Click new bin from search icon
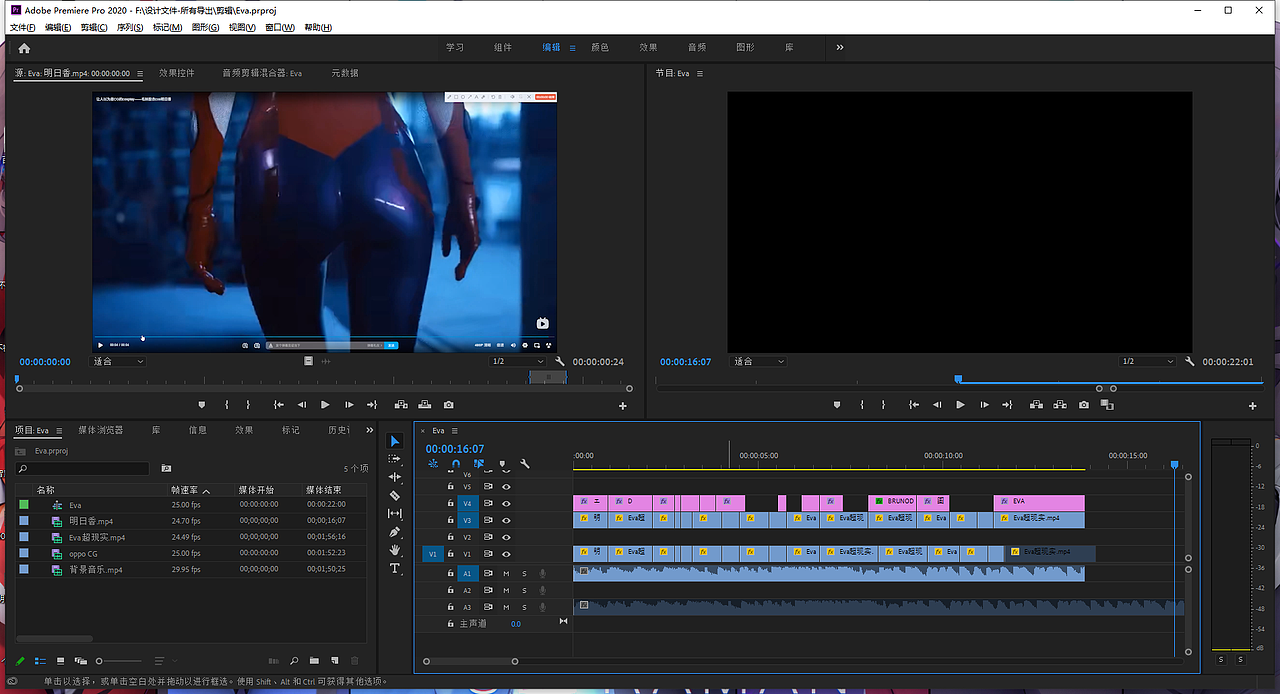Image resolution: width=1280 pixels, height=694 pixels. coord(166,468)
